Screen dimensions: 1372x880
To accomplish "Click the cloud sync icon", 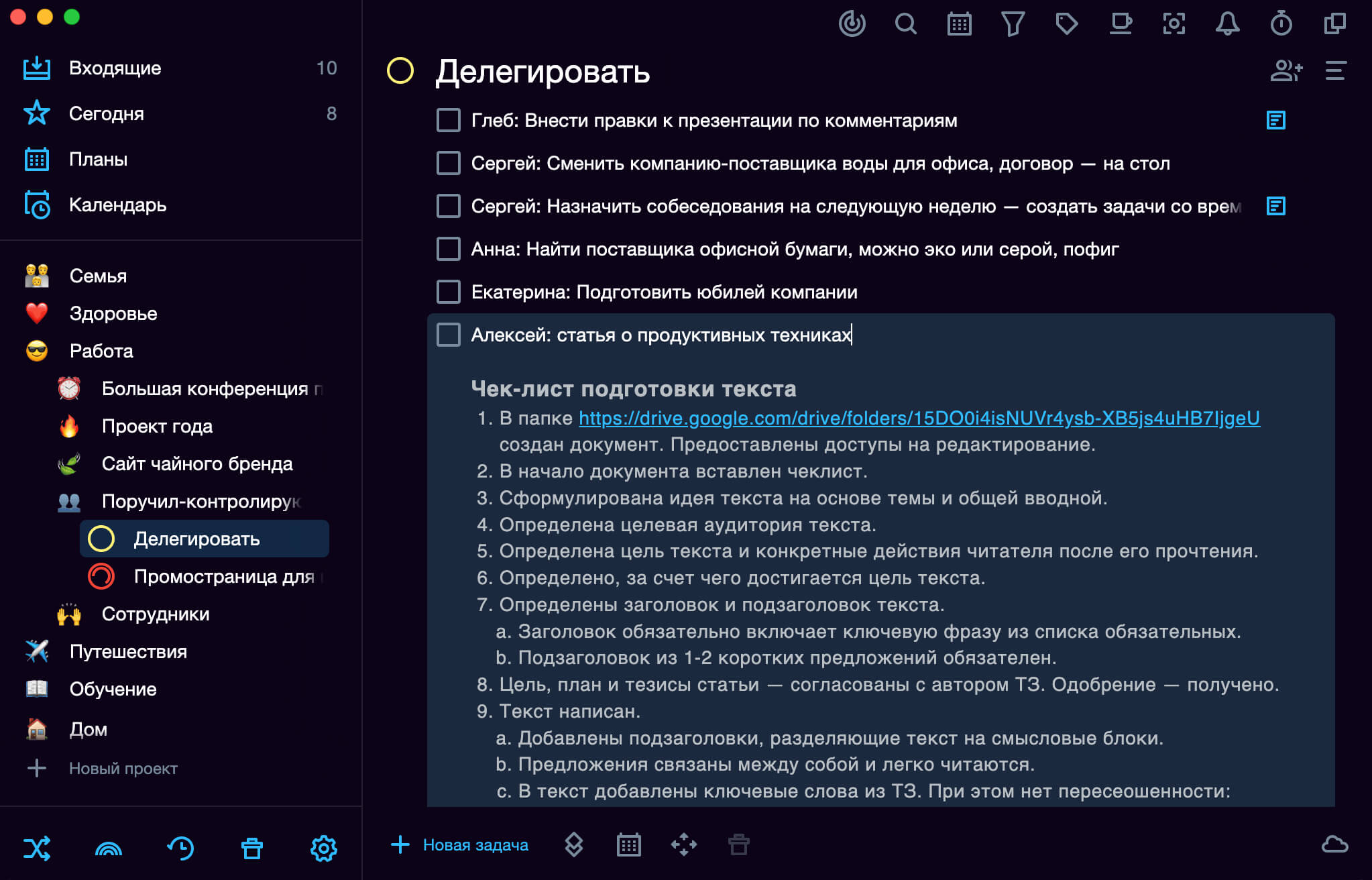I will (x=1334, y=844).
